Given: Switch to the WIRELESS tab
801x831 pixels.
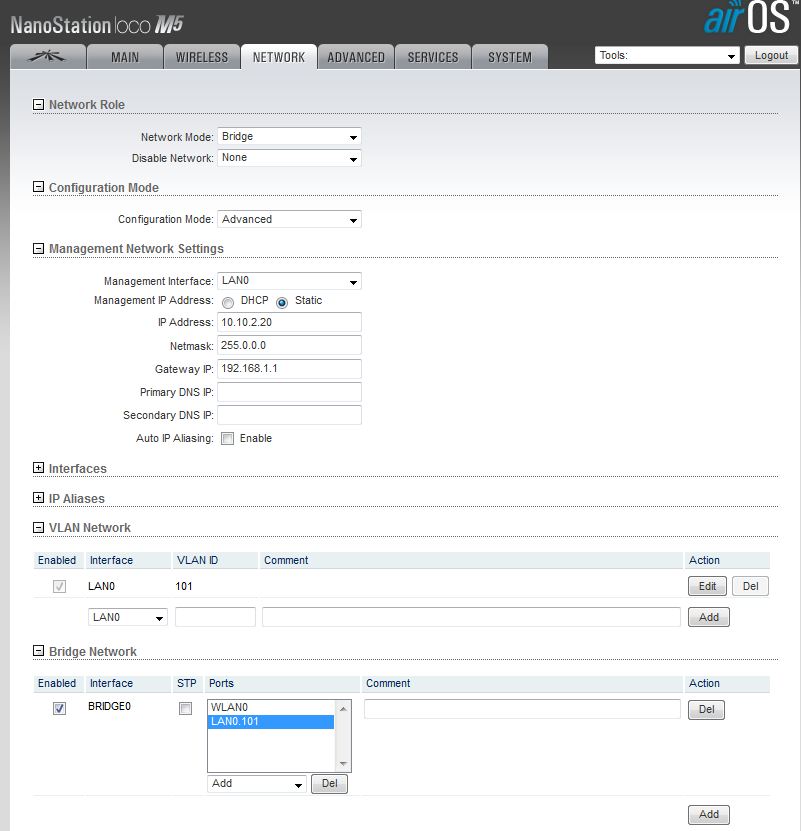Looking at the screenshot, I should [x=201, y=57].
